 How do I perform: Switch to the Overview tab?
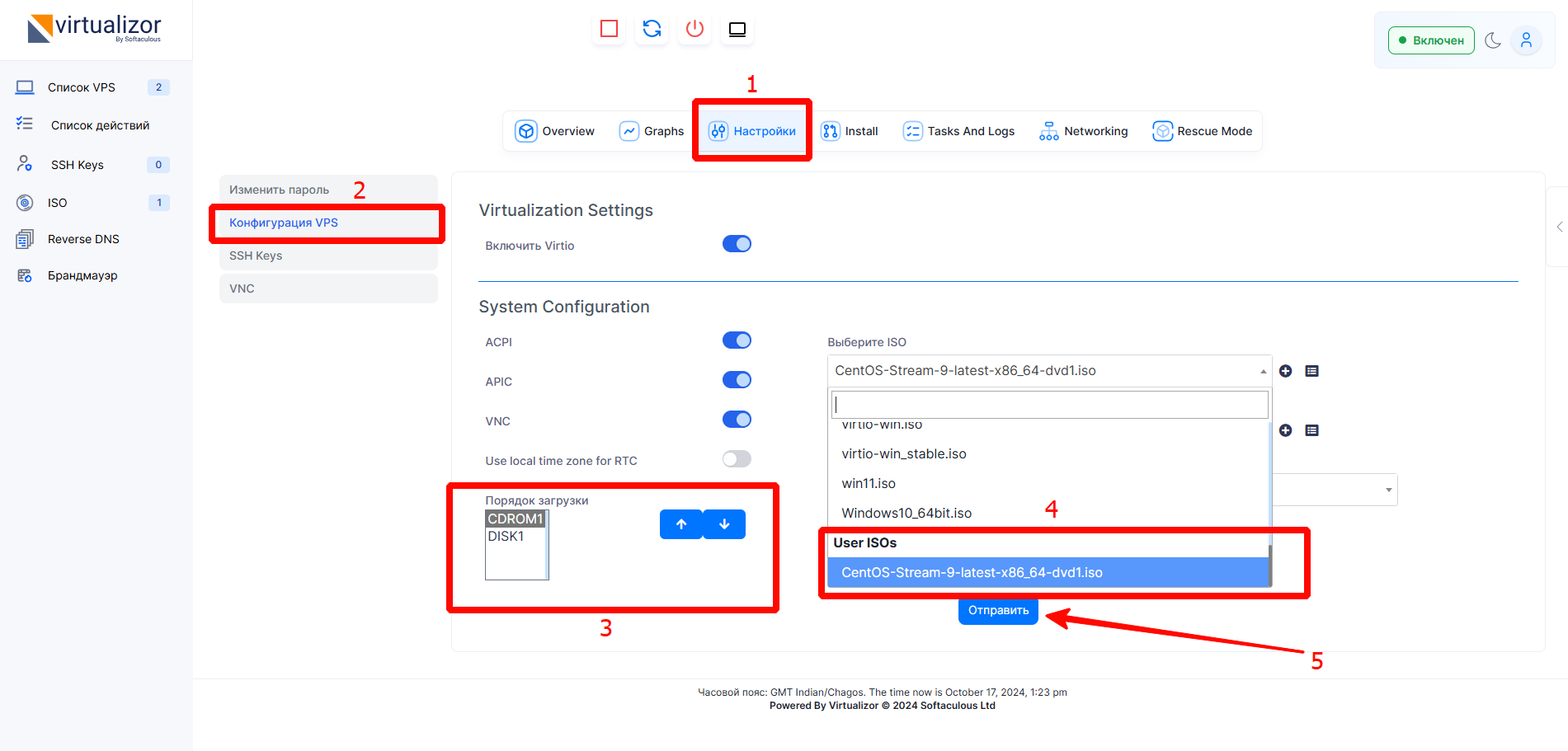click(x=554, y=131)
